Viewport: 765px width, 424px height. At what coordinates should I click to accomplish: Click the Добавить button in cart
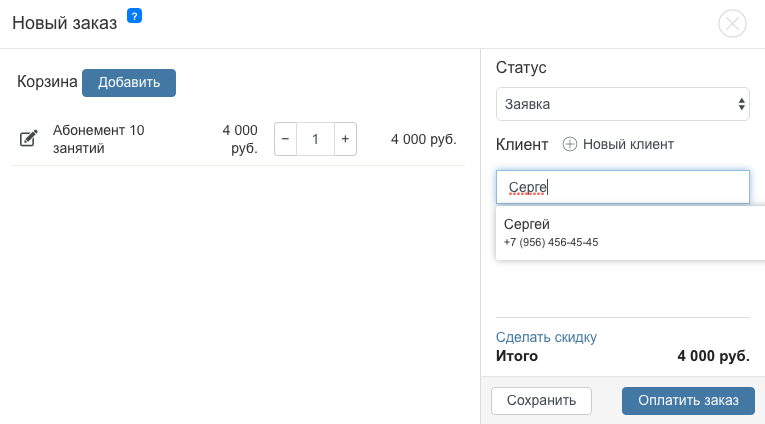click(x=129, y=83)
